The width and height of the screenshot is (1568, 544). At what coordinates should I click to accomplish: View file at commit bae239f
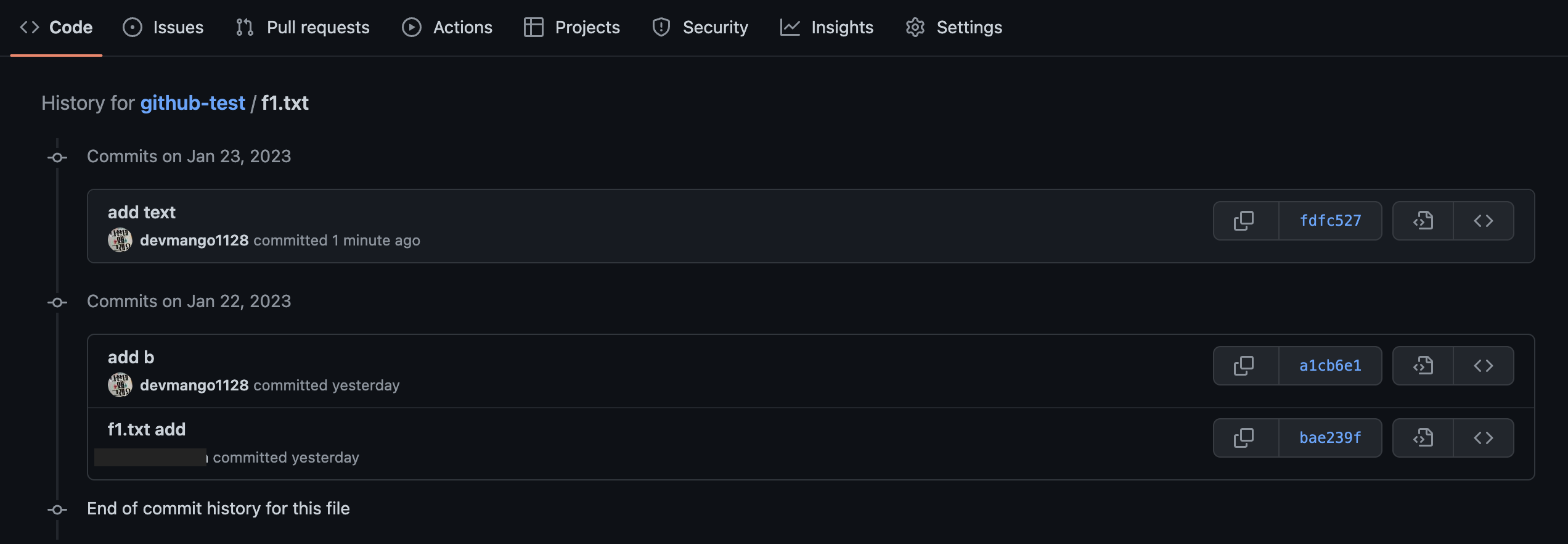1423,438
